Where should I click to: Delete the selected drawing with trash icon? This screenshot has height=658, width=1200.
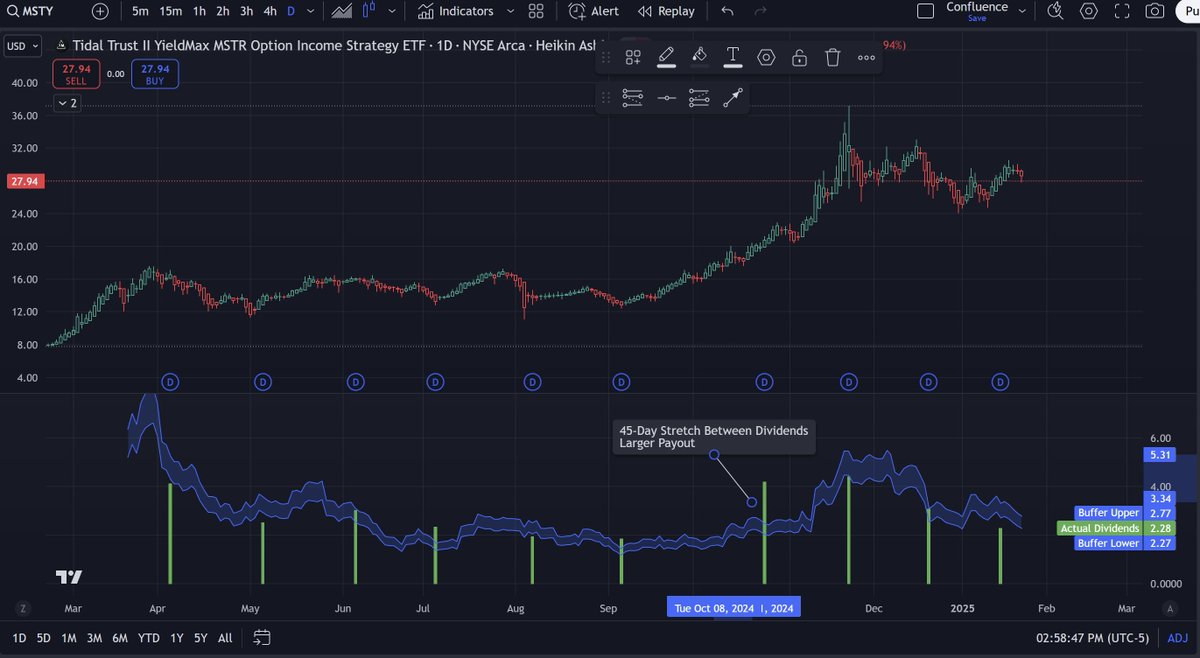click(833, 57)
